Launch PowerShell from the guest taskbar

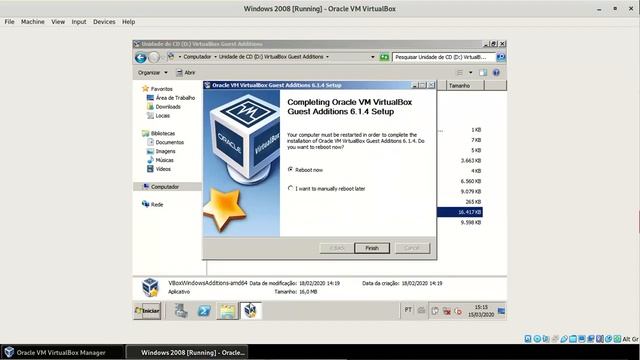204,311
